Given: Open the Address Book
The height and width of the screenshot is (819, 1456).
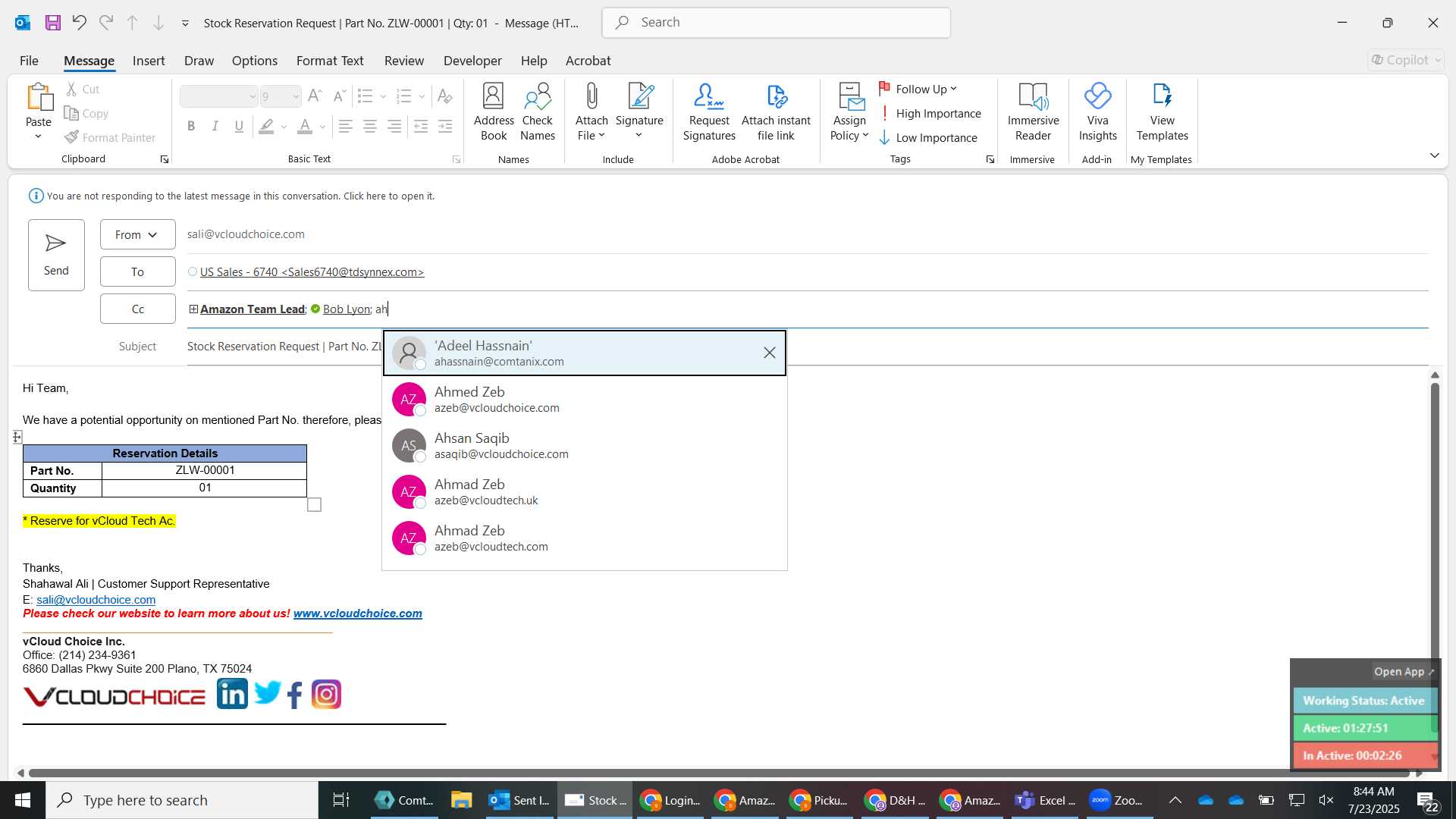Looking at the screenshot, I should tap(494, 112).
